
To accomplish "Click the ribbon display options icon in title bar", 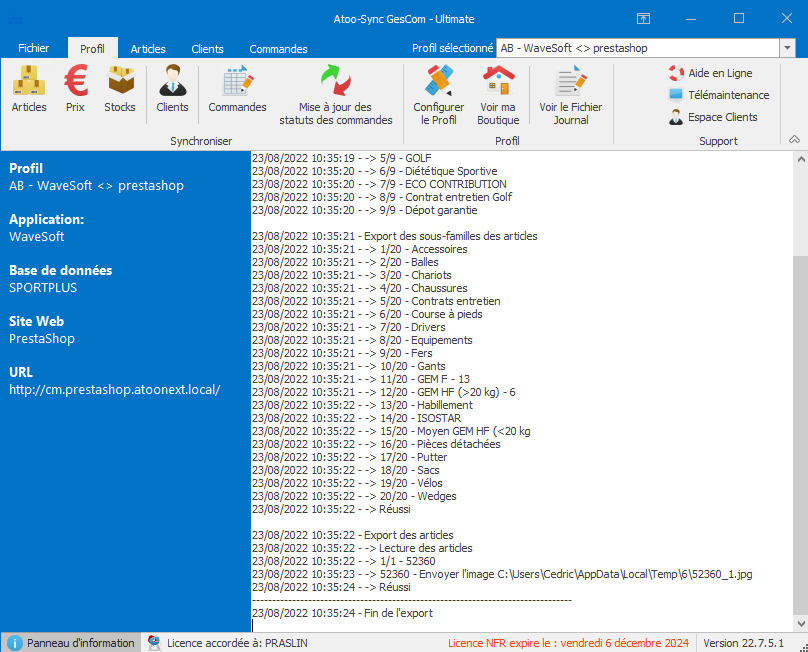I will [643, 19].
